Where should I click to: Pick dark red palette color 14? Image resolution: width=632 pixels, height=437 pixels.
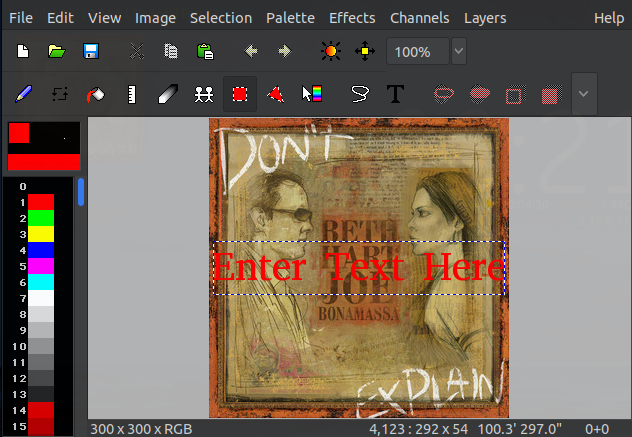pos(41,410)
